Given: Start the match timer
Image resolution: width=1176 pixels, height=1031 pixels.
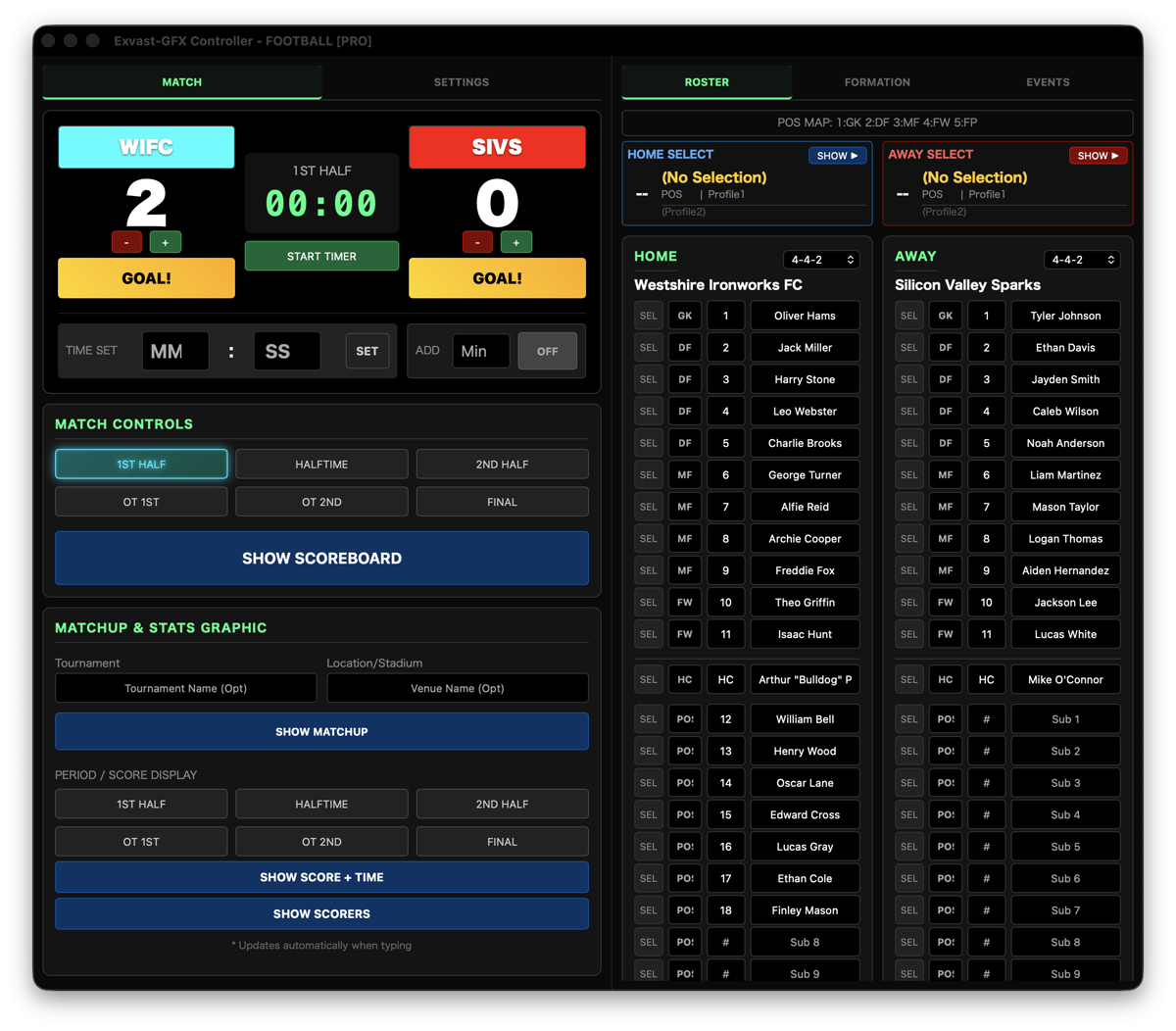Looking at the screenshot, I should (321, 256).
